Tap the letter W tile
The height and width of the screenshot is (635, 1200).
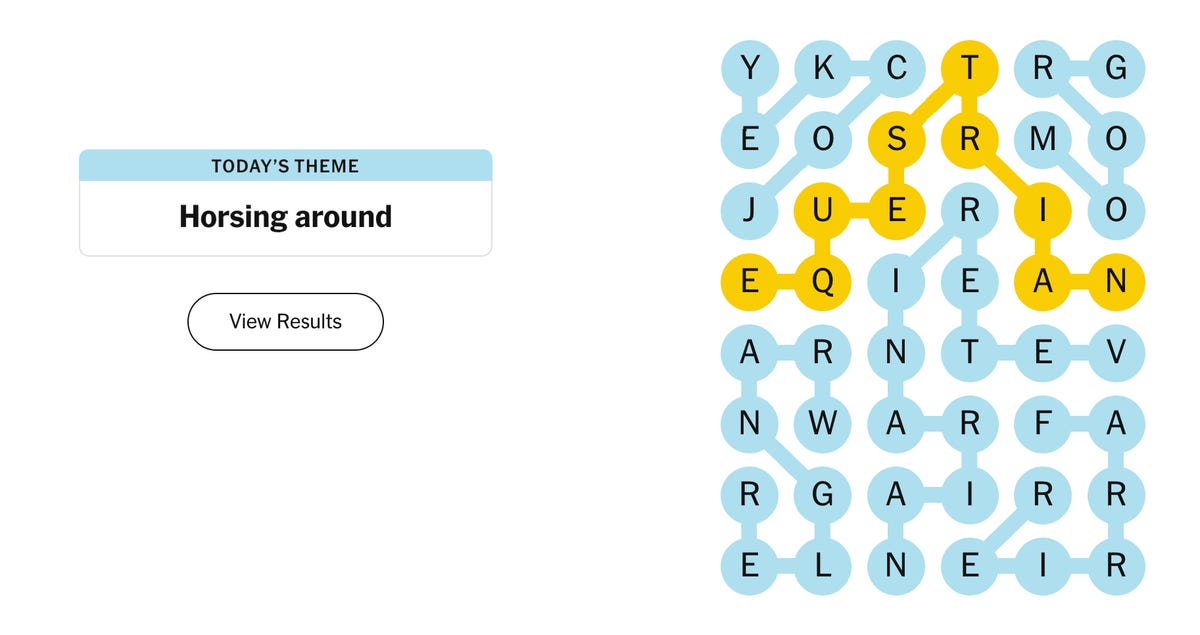[x=823, y=424]
